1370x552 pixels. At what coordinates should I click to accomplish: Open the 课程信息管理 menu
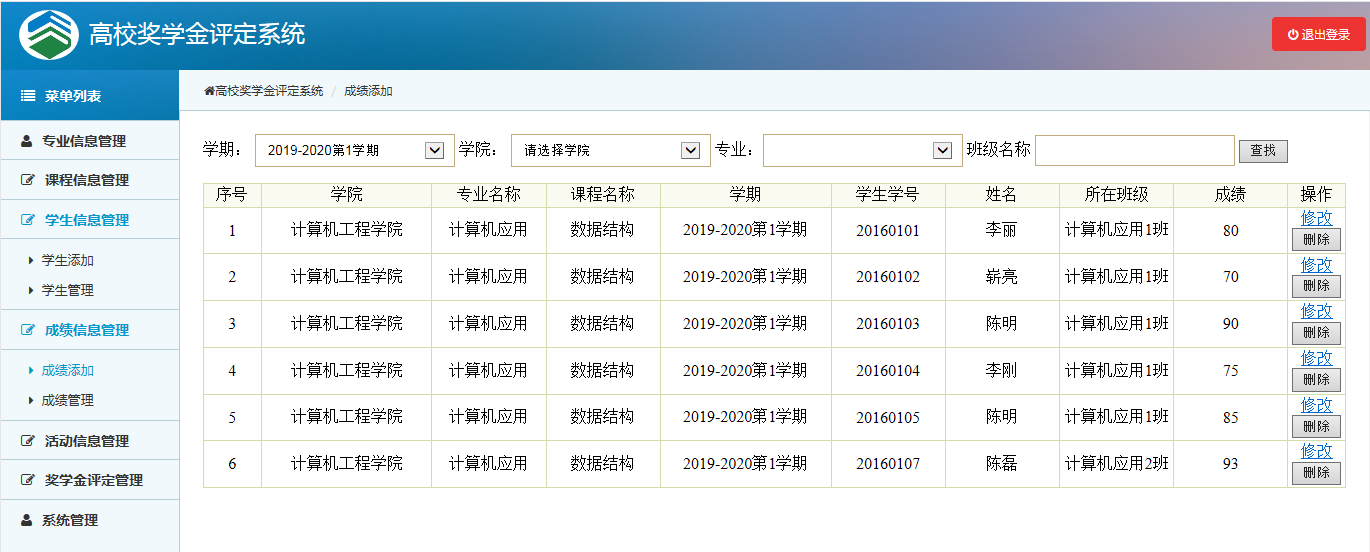tap(90, 180)
